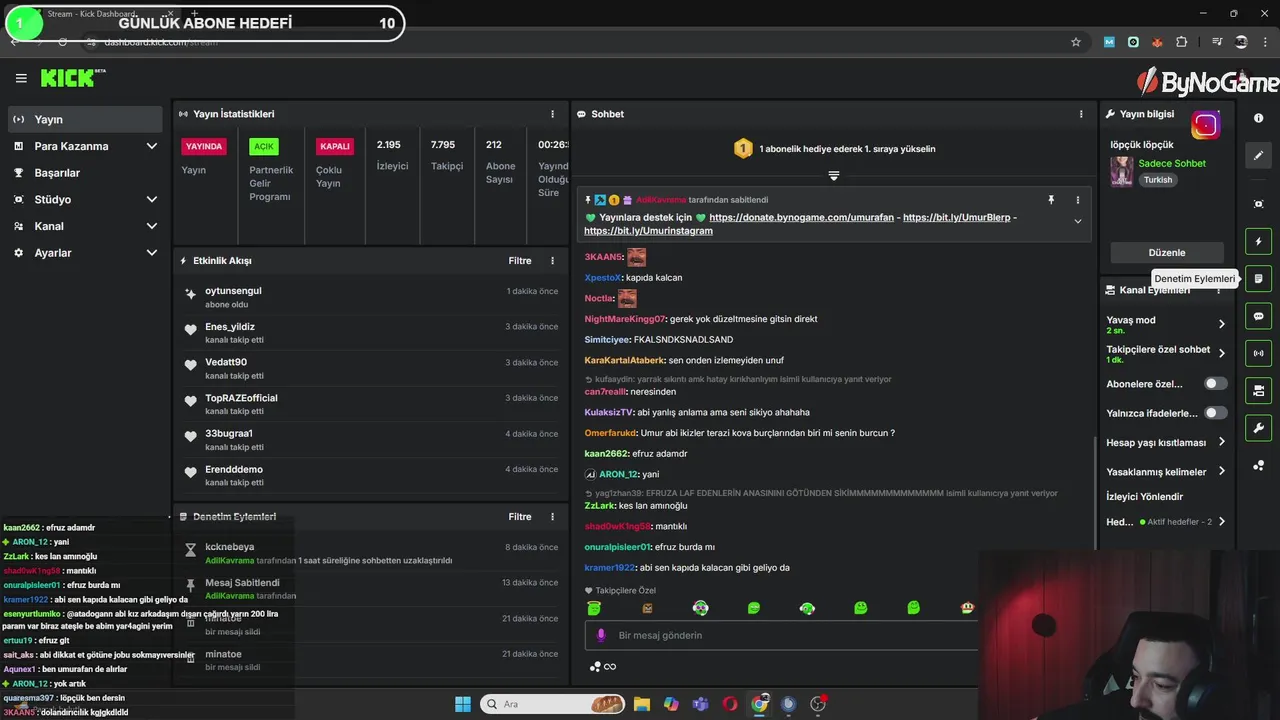Screen dimensions: 1280x720
Task: Click the Düzenle button in Yayın bilgisi
Action: [1167, 253]
